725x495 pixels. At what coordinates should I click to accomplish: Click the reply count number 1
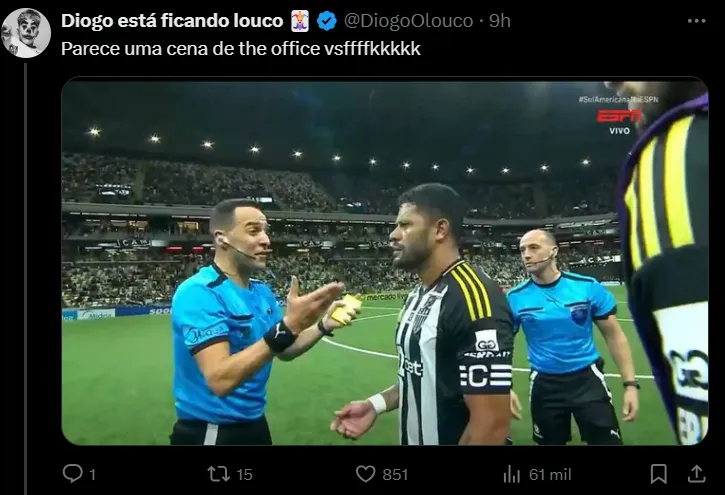pyautogui.click(x=92, y=475)
